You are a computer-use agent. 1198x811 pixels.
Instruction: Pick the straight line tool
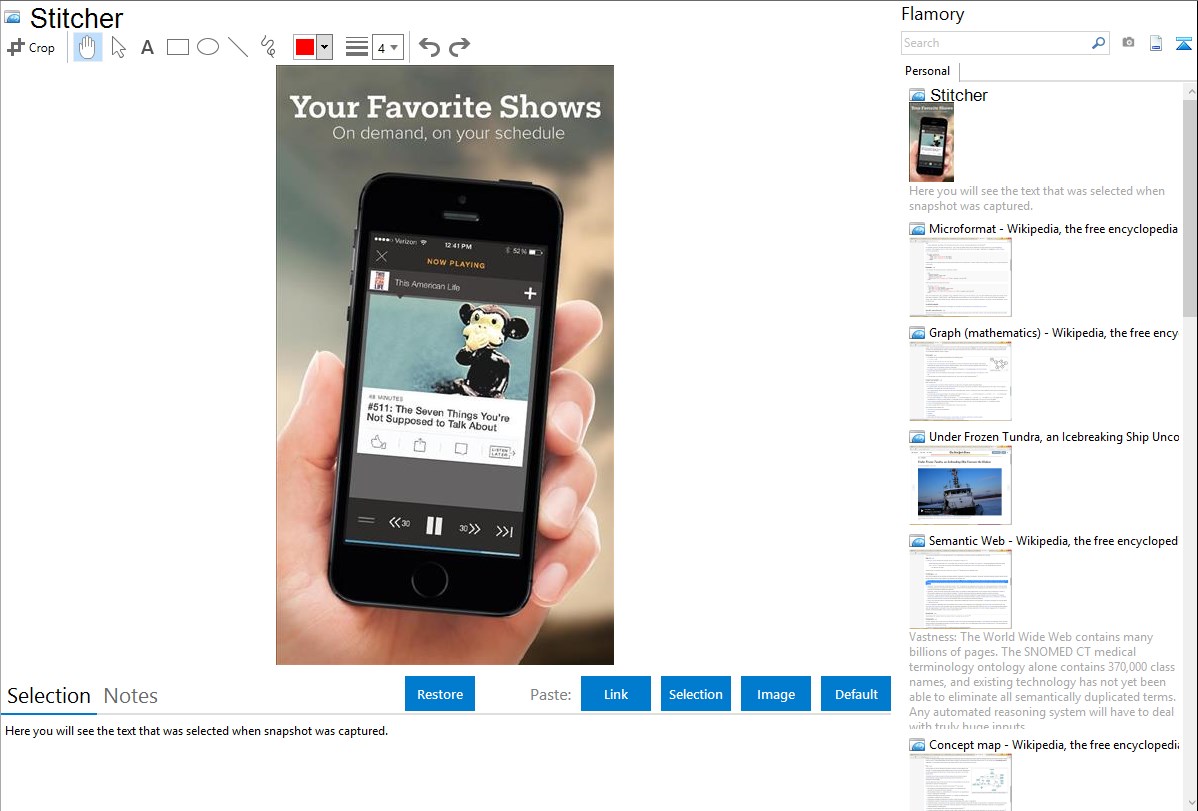click(x=238, y=47)
